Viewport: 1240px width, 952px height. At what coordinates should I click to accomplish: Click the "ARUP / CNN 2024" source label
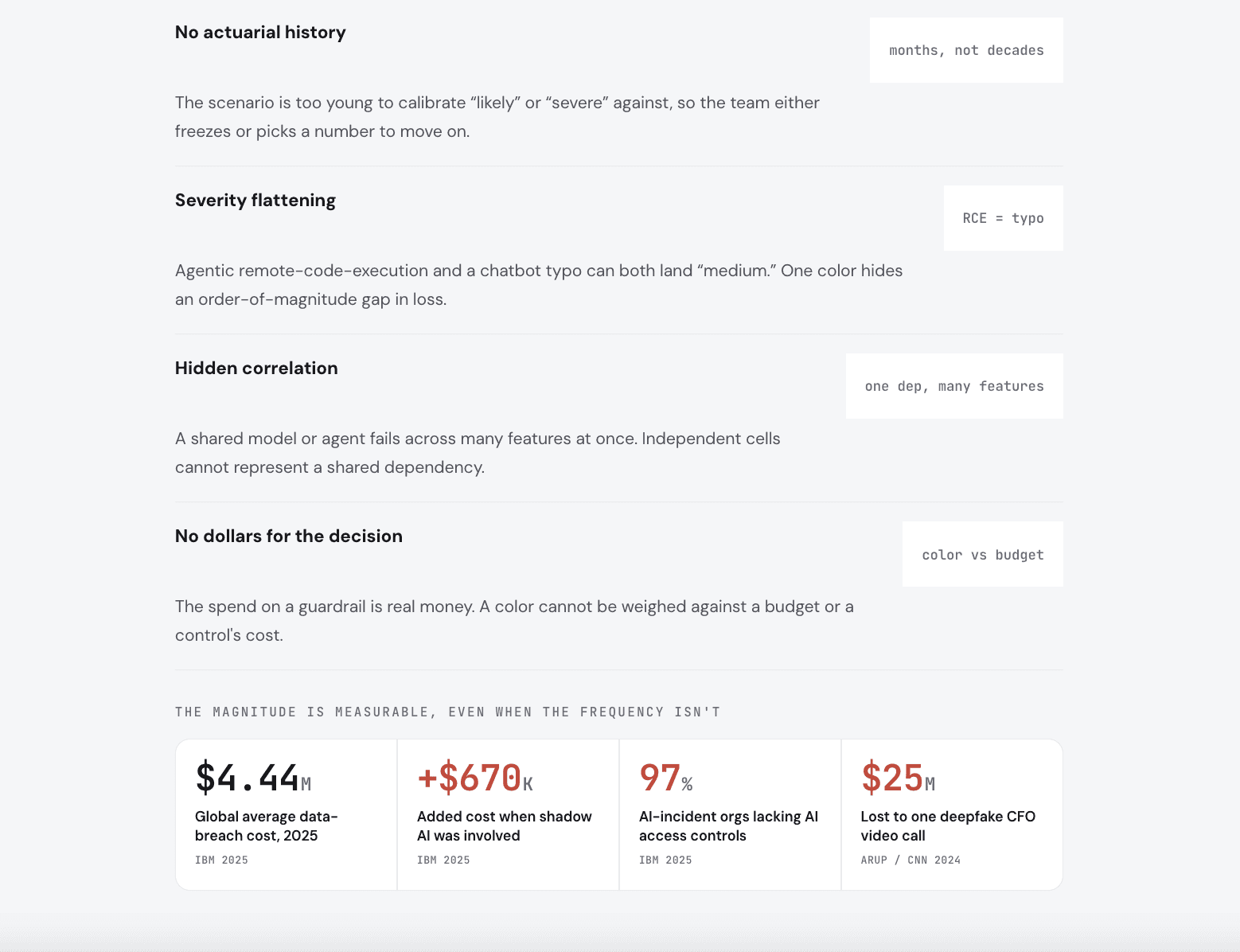(x=911, y=860)
